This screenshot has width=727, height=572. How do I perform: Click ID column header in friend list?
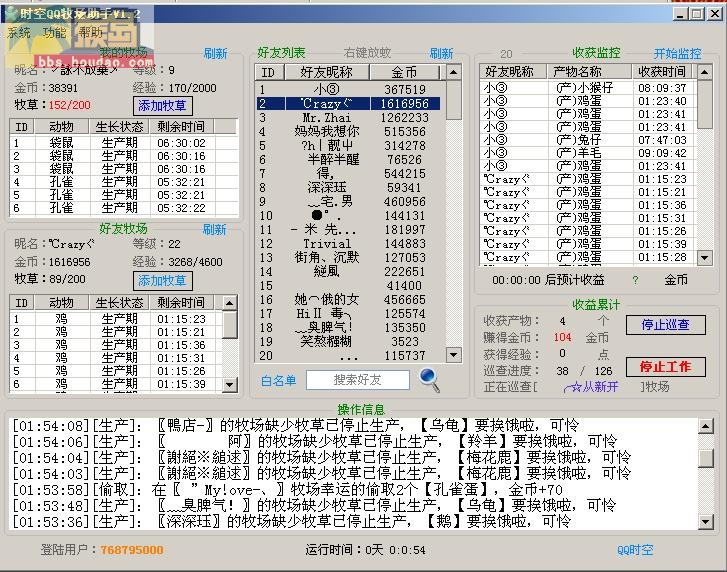269,72
